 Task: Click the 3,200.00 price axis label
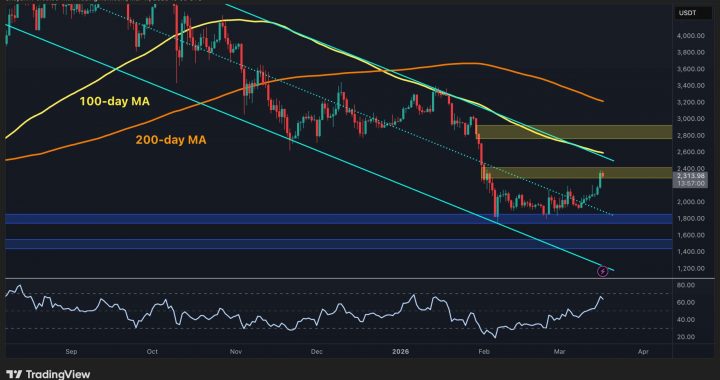coord(692,102)
